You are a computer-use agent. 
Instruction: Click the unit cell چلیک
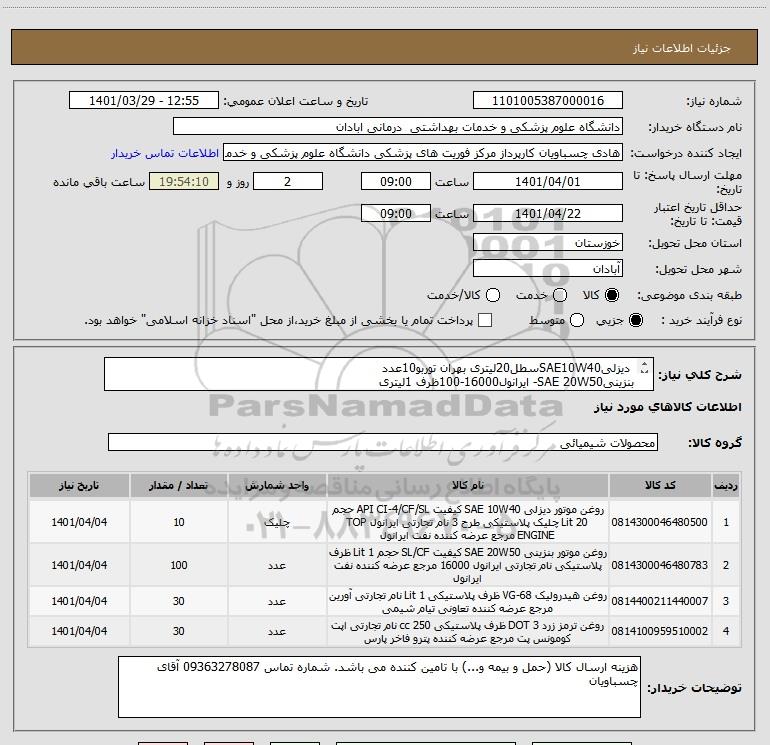(277, 522)
